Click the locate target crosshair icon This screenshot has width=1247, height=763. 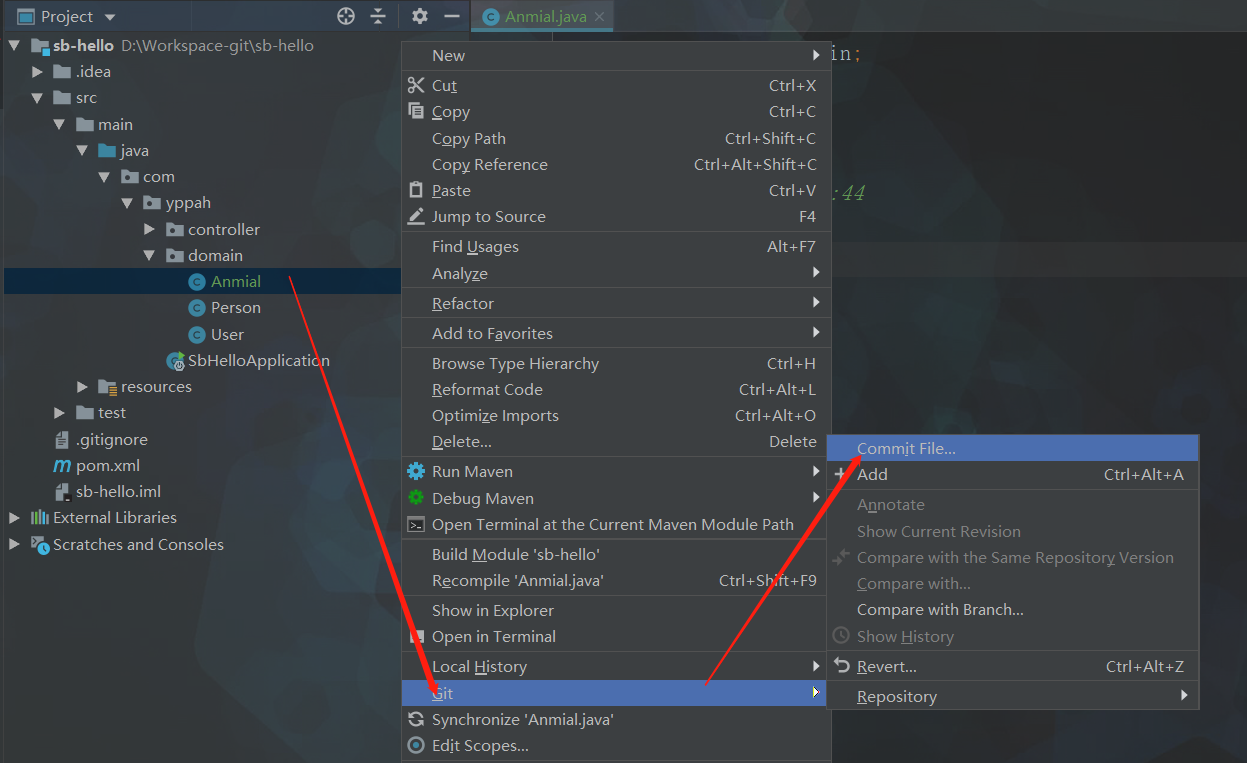tap(346, 16)
